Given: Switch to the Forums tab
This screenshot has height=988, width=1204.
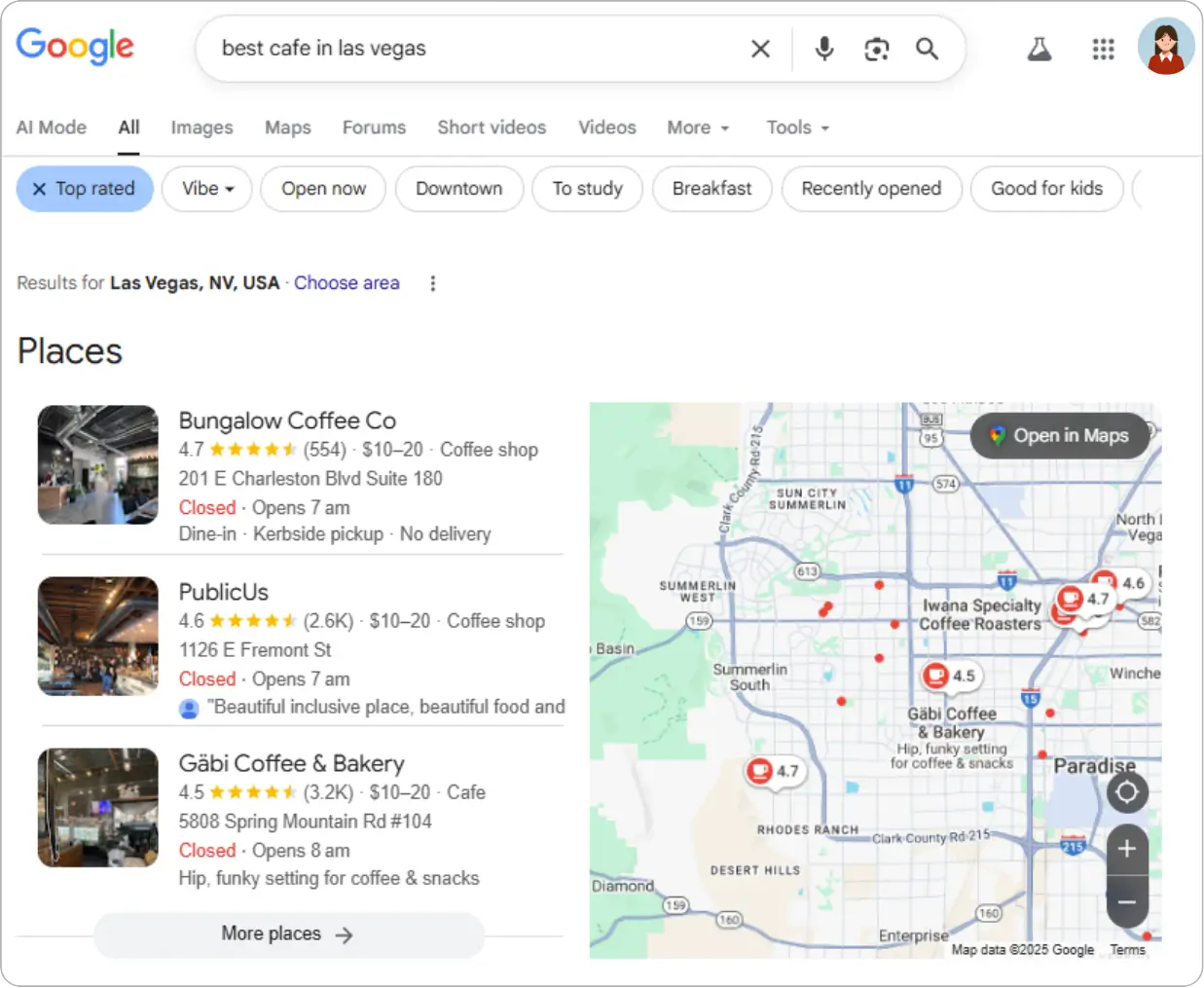Looking at the screenshot, I should pos(374,128).
